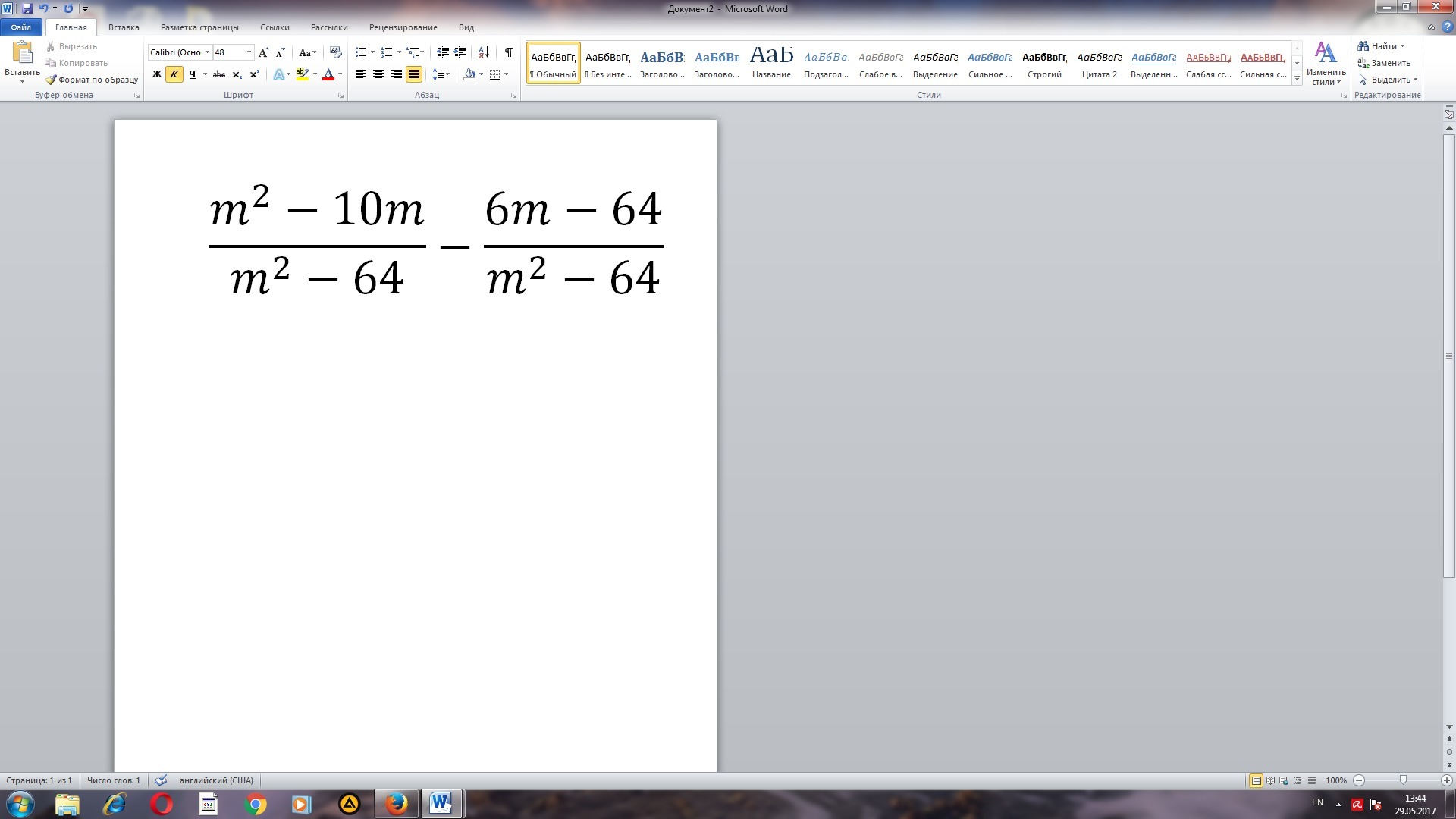Click the zoom slider at 100%
The width and height of the screenshot is (1456, 819).
pos(1403,780)
